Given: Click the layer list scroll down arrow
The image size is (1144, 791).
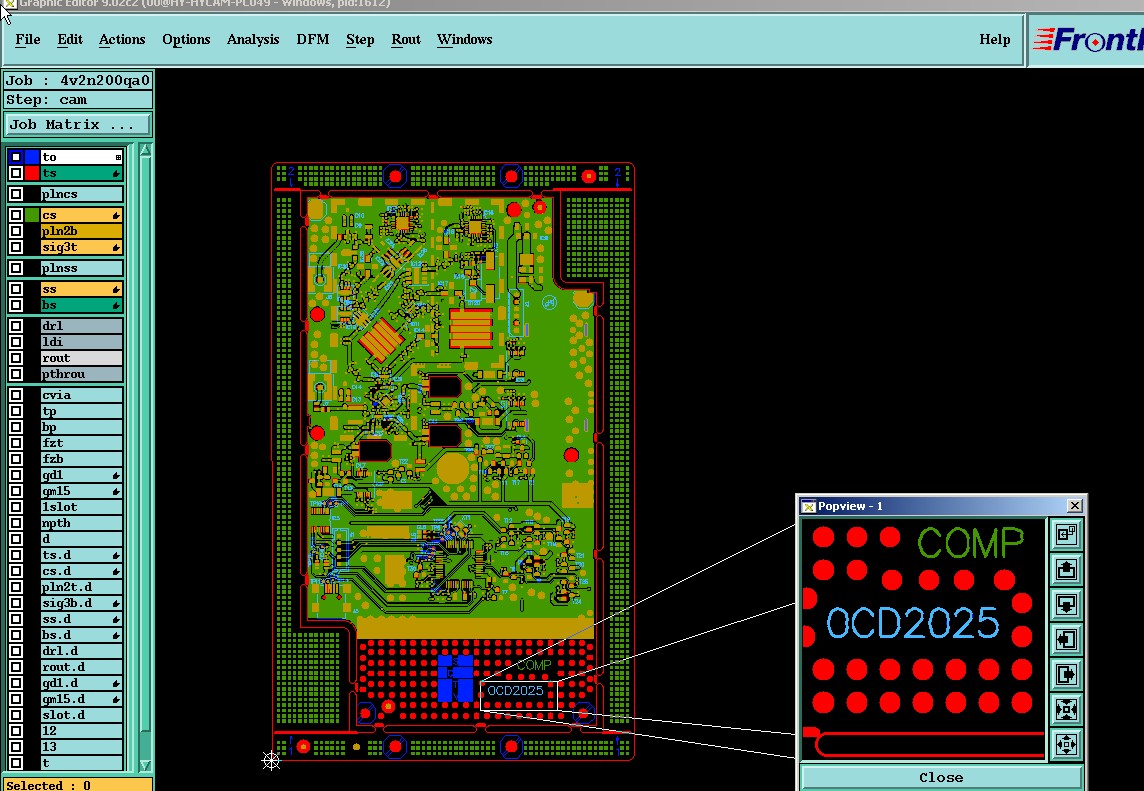Looking at the screenshot, I should (x=145, y=765).
